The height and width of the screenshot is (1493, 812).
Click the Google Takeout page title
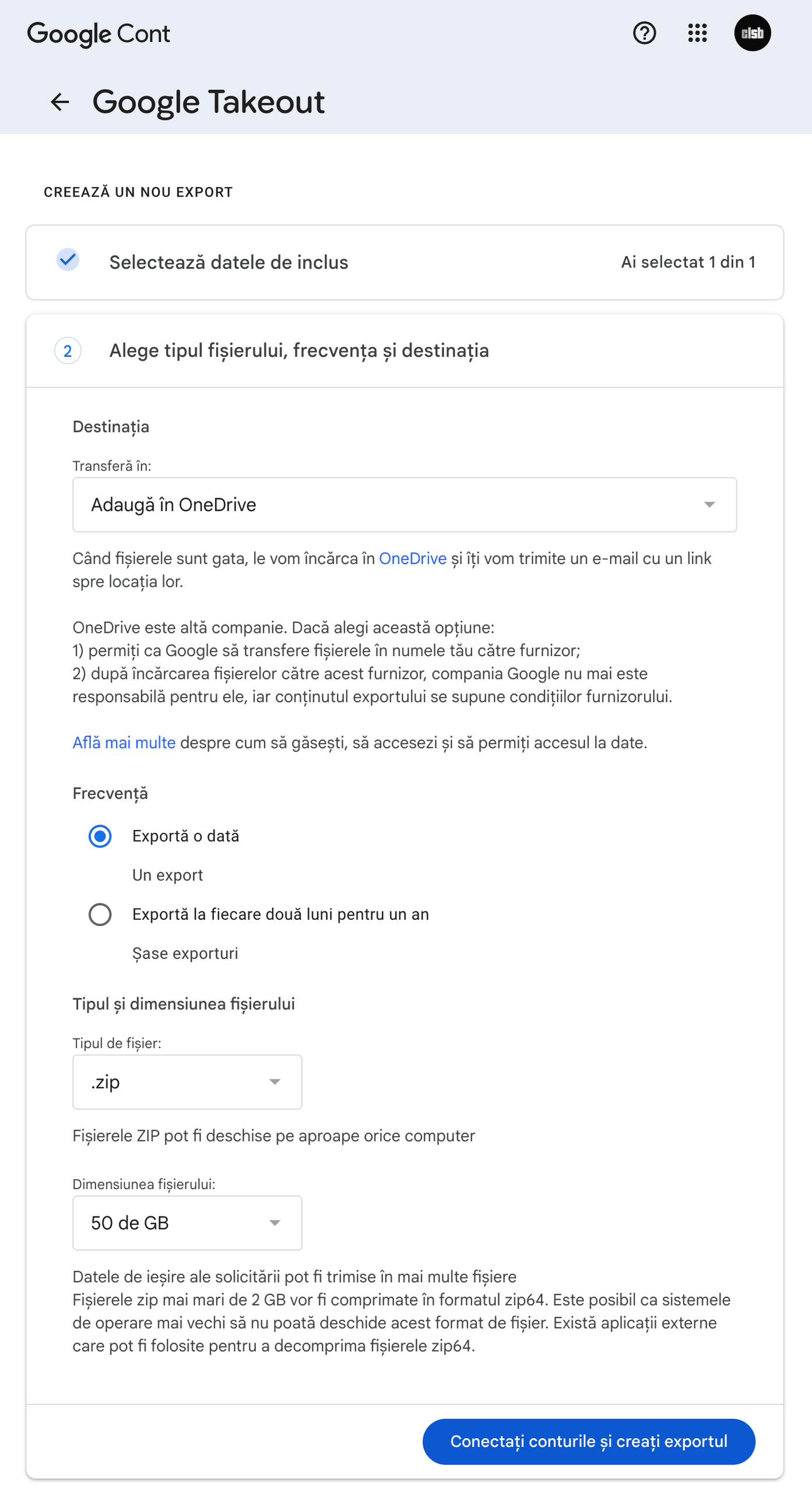(208, 102)
